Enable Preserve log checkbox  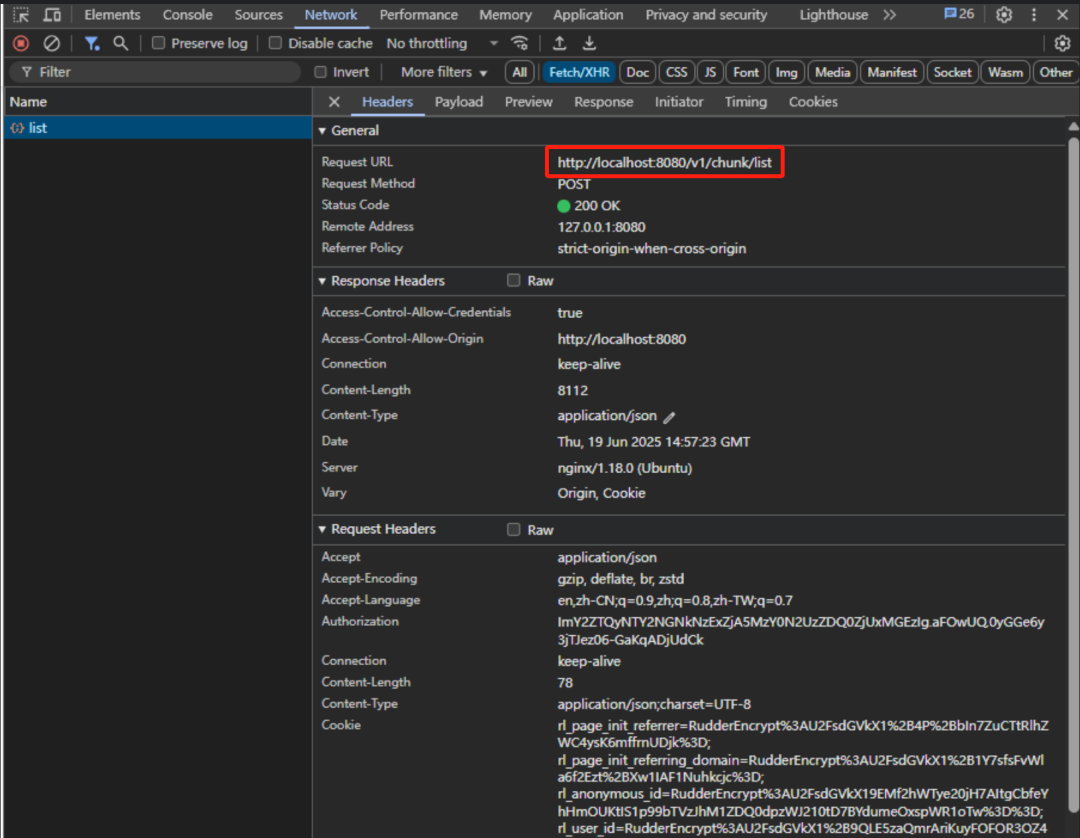[x=159, y=43]
